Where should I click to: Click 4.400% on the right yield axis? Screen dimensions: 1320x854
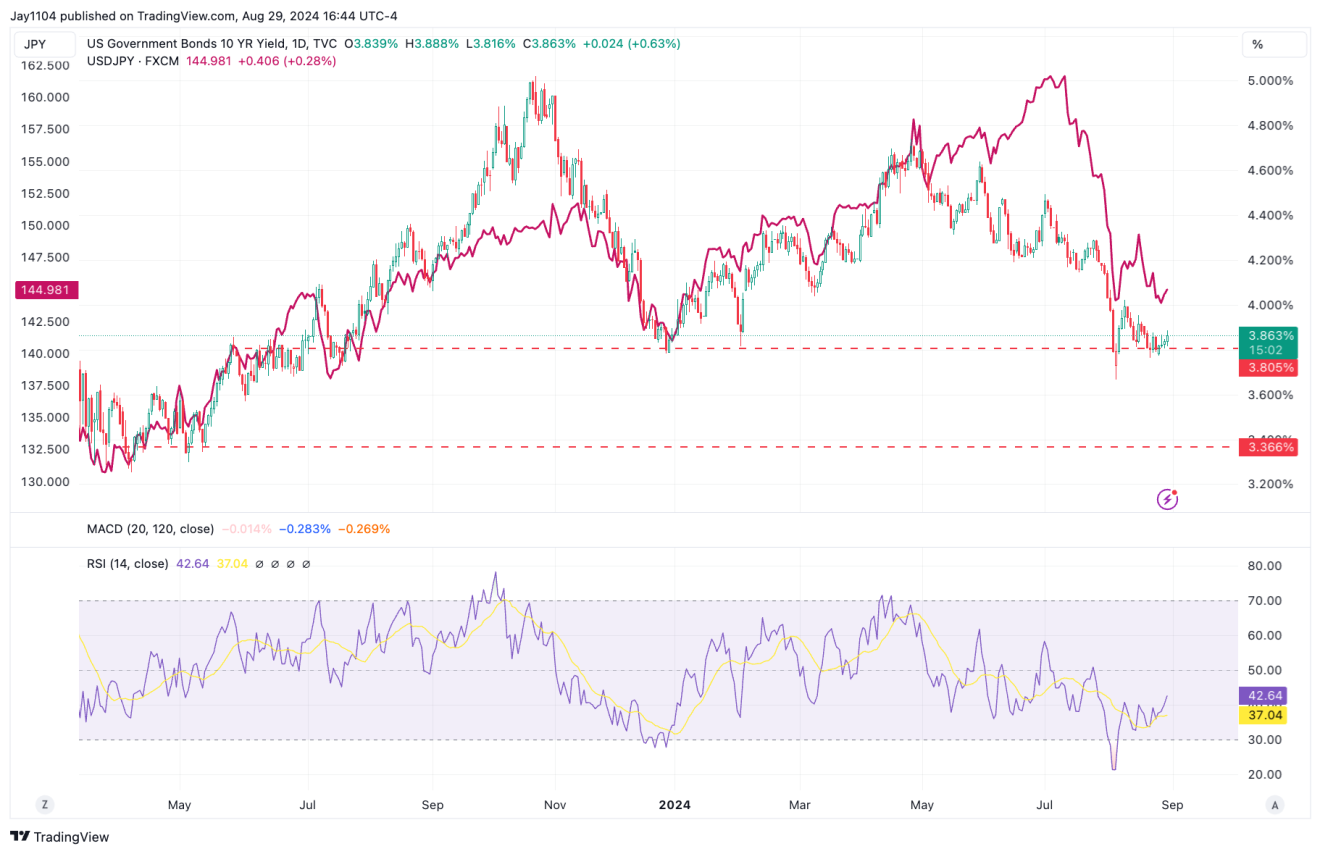point(1270,216)
